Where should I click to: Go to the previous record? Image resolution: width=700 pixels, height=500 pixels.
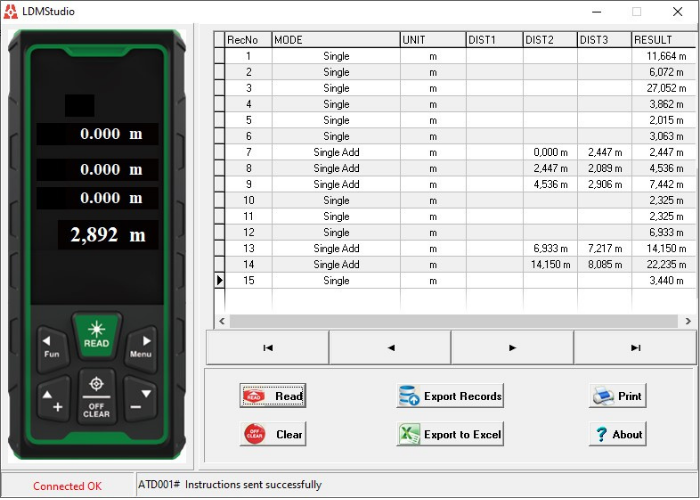click(x=390, y=348)
